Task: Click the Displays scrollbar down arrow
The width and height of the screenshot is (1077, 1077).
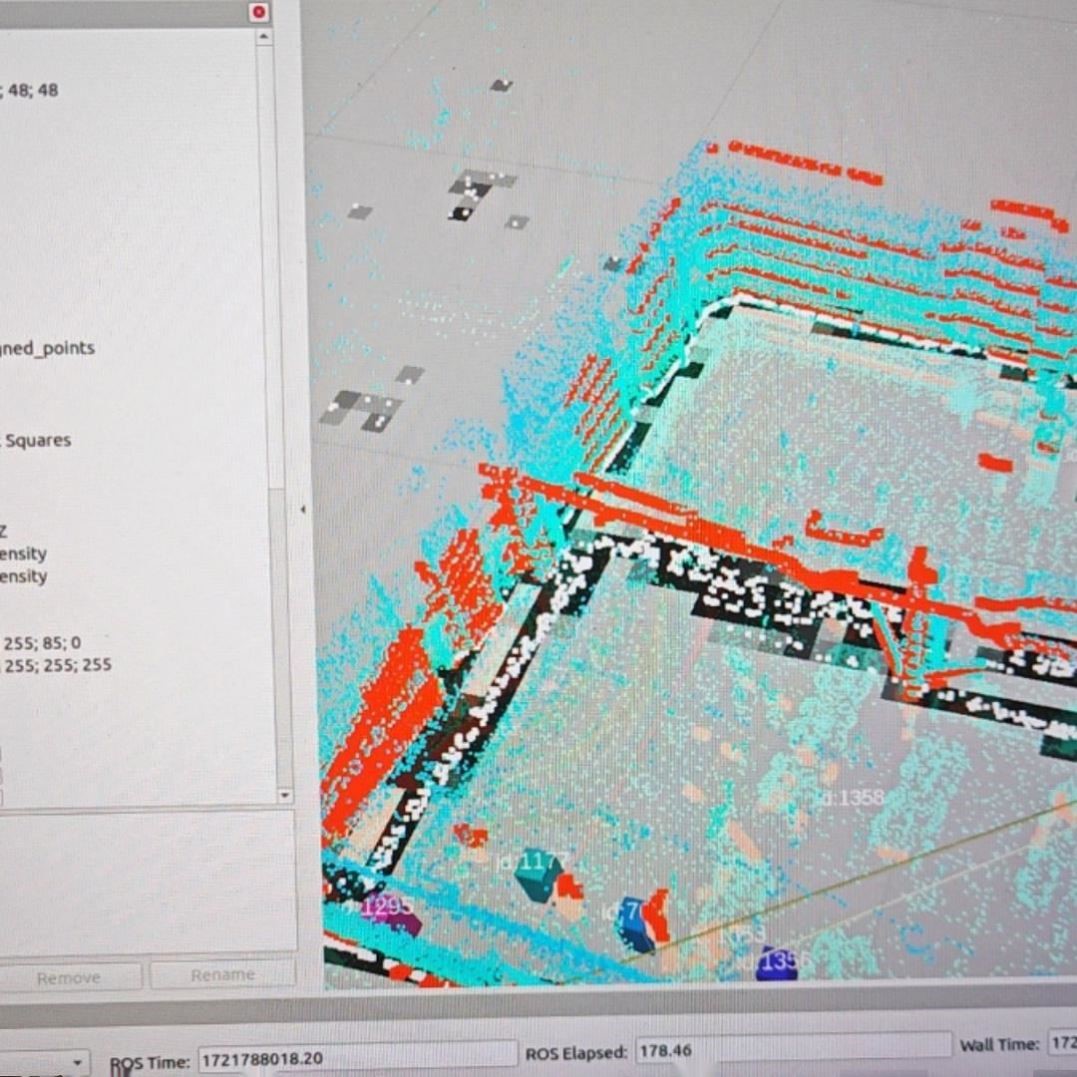Action: click(285, 795)
